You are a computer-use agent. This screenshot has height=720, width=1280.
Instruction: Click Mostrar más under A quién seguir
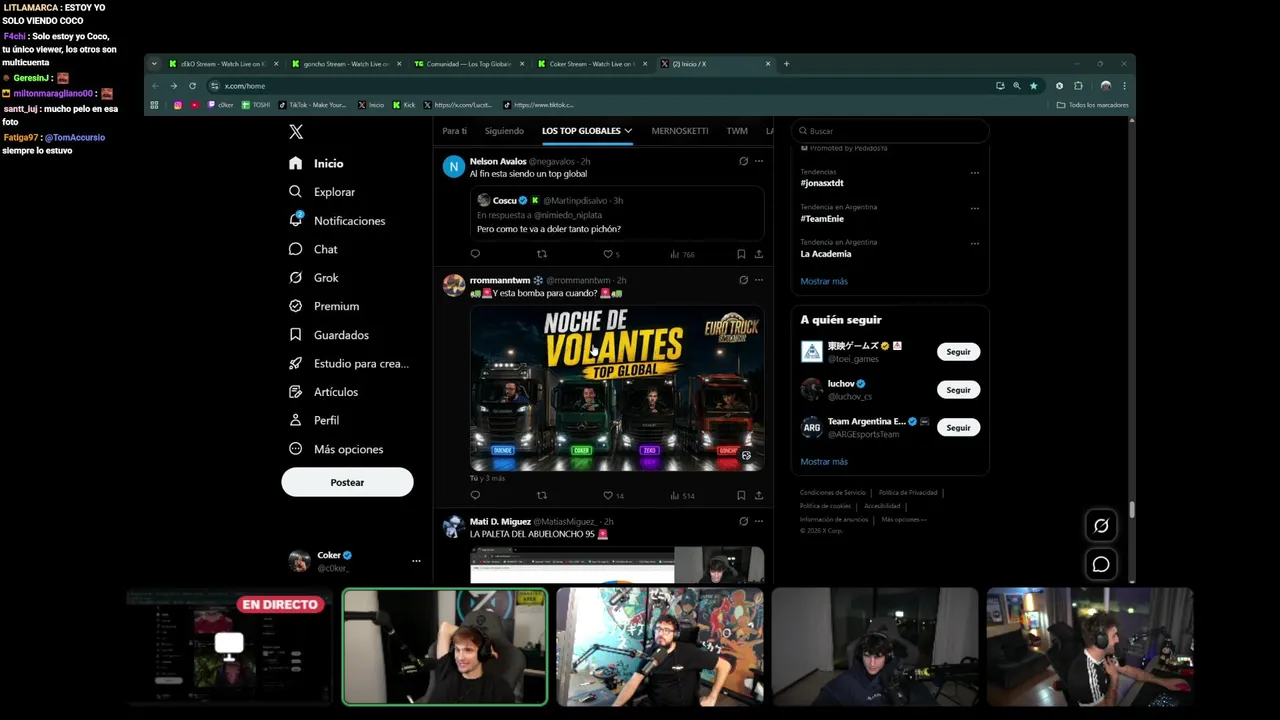pos(824,462)
